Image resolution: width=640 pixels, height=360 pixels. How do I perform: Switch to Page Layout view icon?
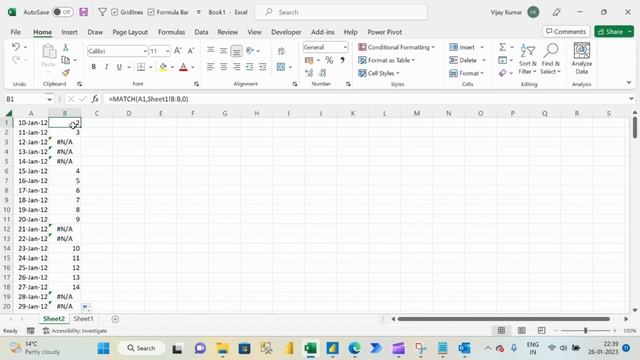pyautogui.click(x=521, y=331)
